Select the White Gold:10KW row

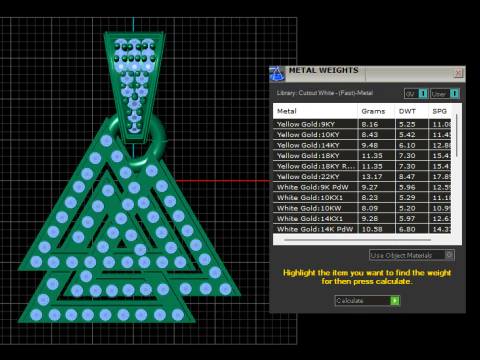coord(362,208)
